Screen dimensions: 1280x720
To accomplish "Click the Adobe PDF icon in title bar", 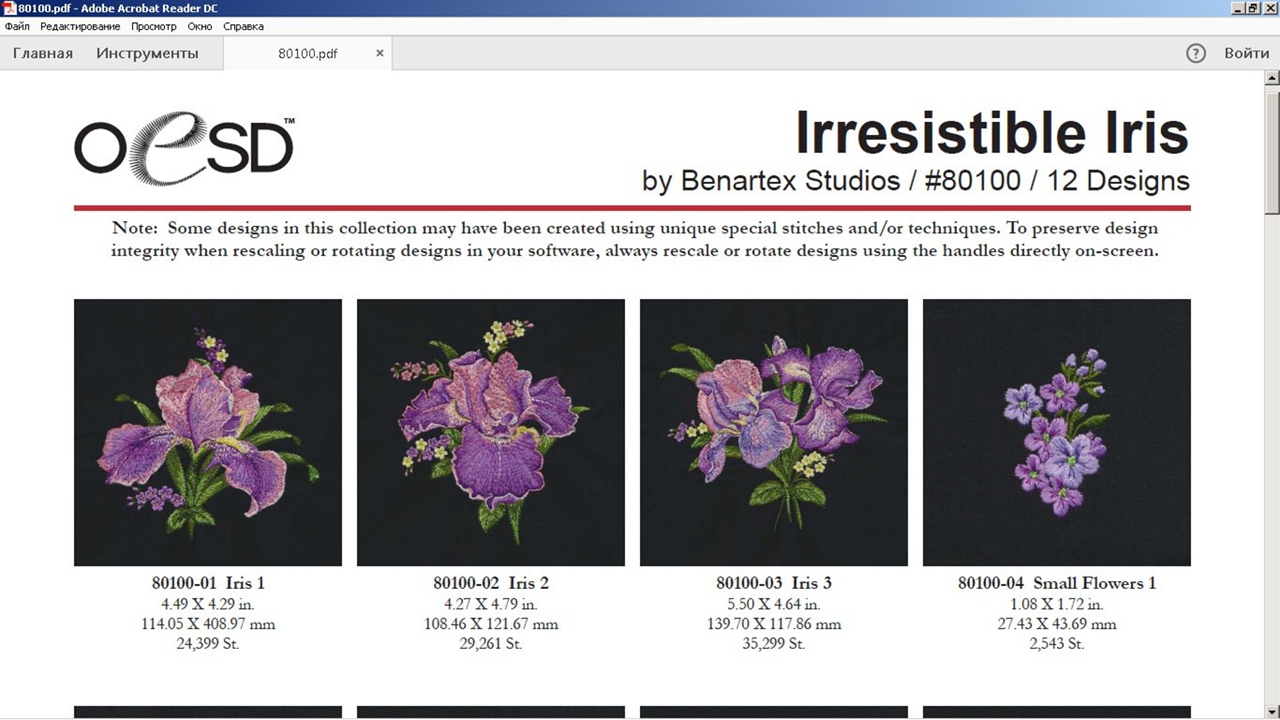I will pyautogui.click(x=9, y=8).
